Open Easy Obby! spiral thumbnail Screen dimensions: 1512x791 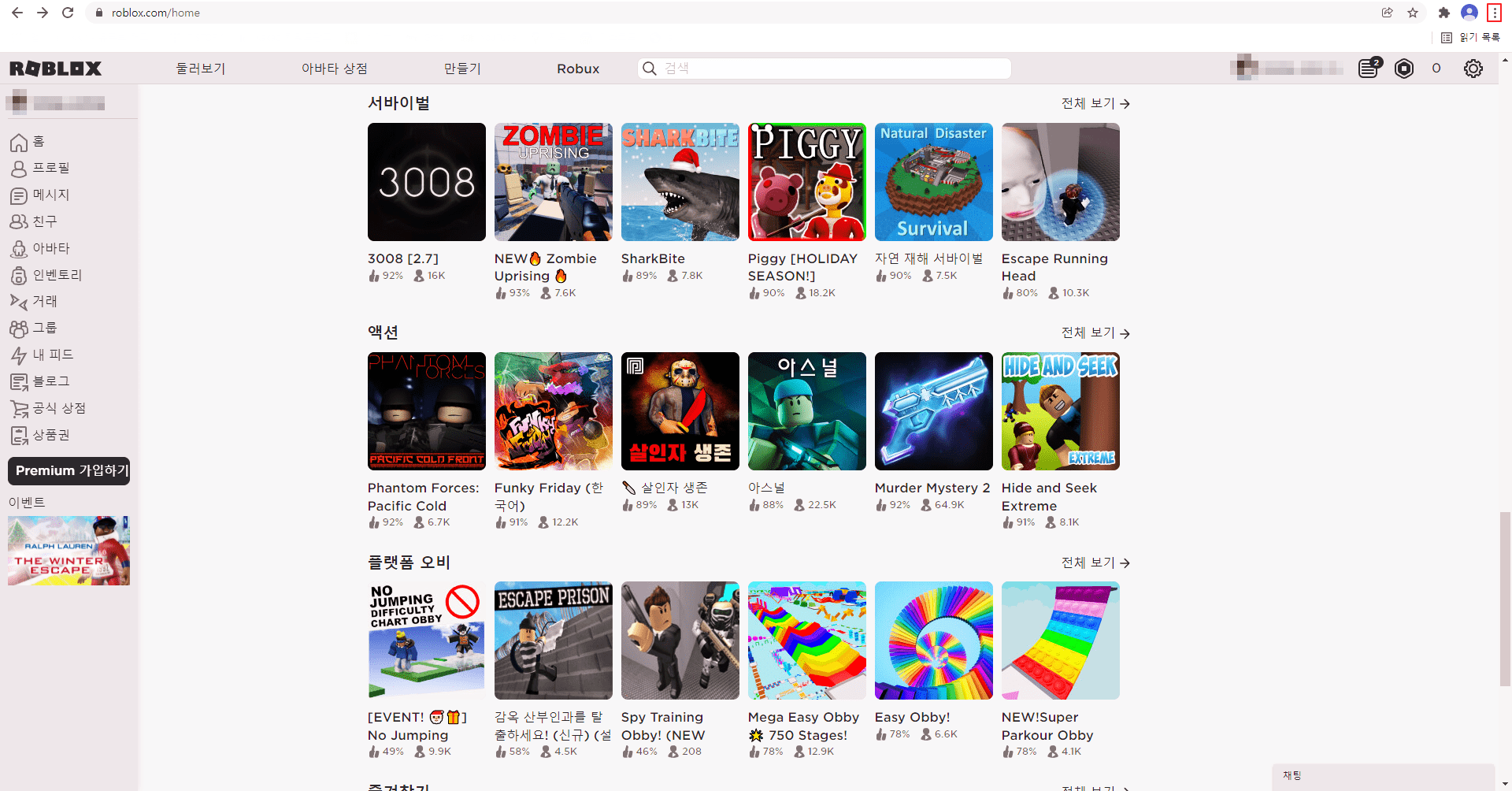coord(934,641)
